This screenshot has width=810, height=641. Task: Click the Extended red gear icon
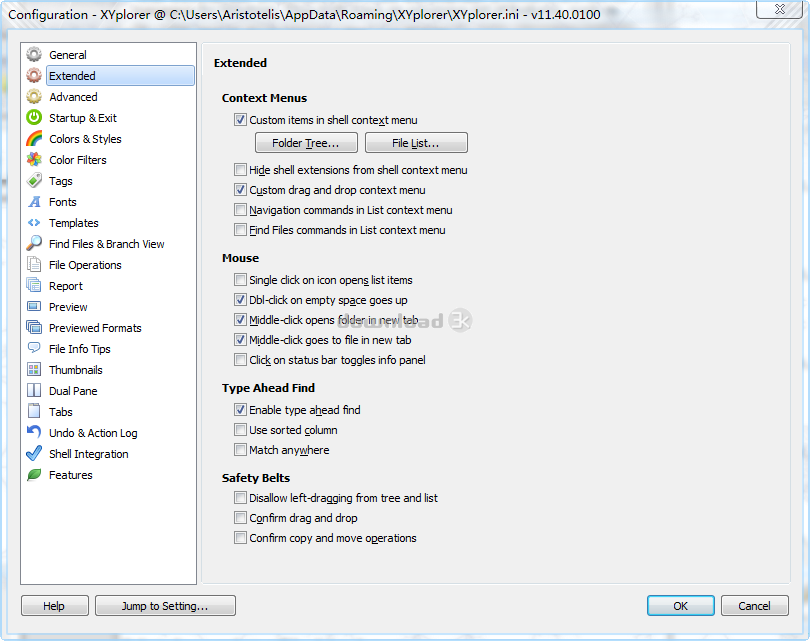34,75
